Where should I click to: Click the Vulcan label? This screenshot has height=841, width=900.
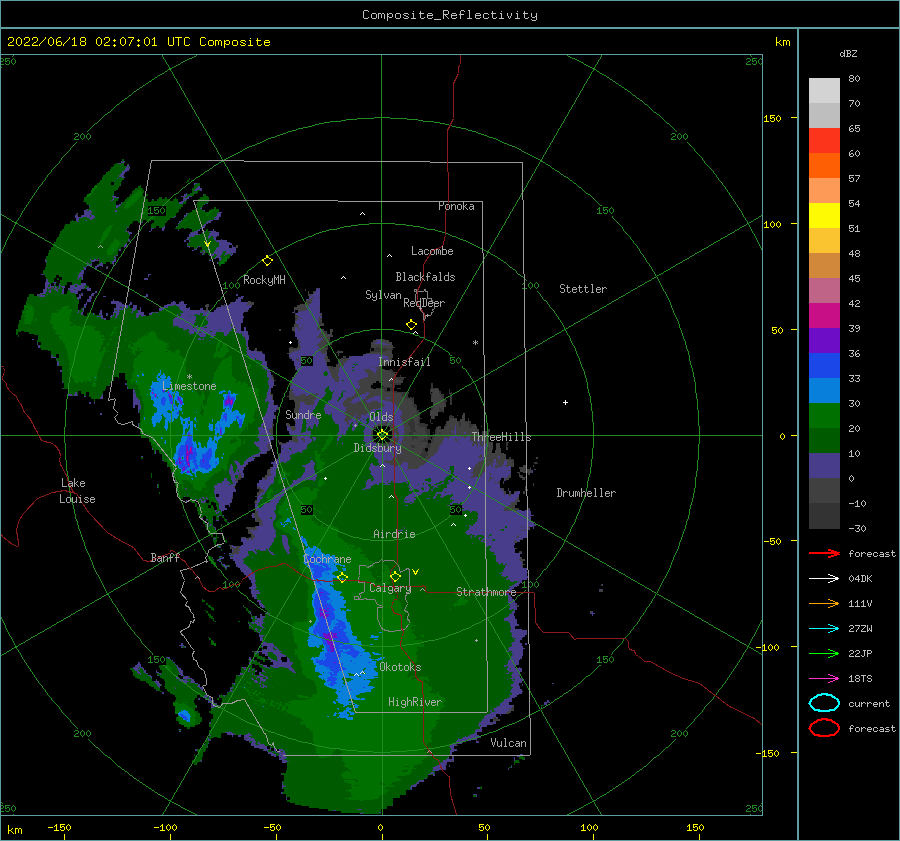508,743
